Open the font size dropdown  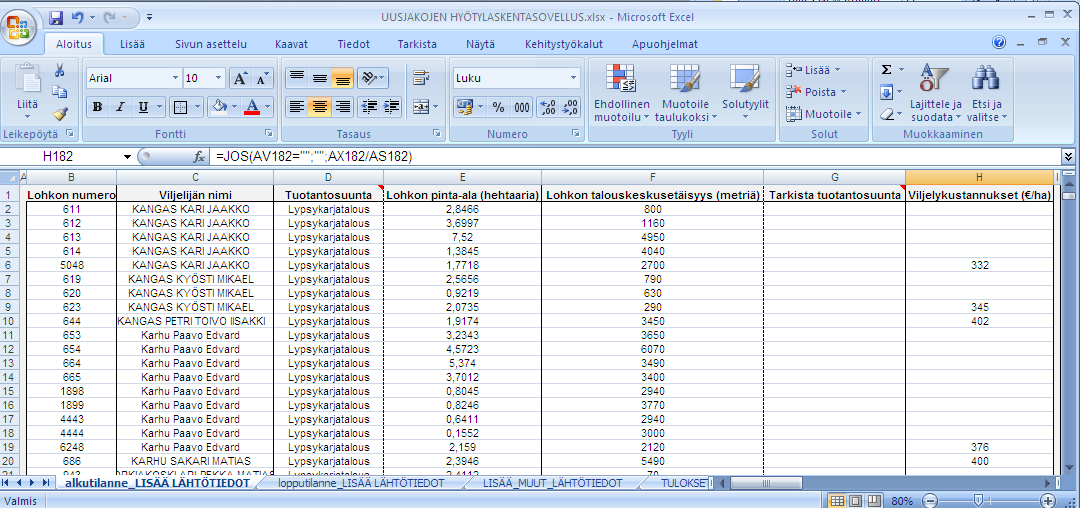point(219,78)
